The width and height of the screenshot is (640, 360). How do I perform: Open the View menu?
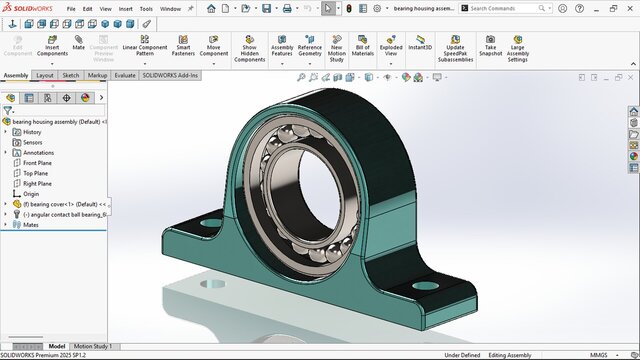pyautogui.click(x=105, y=9)
